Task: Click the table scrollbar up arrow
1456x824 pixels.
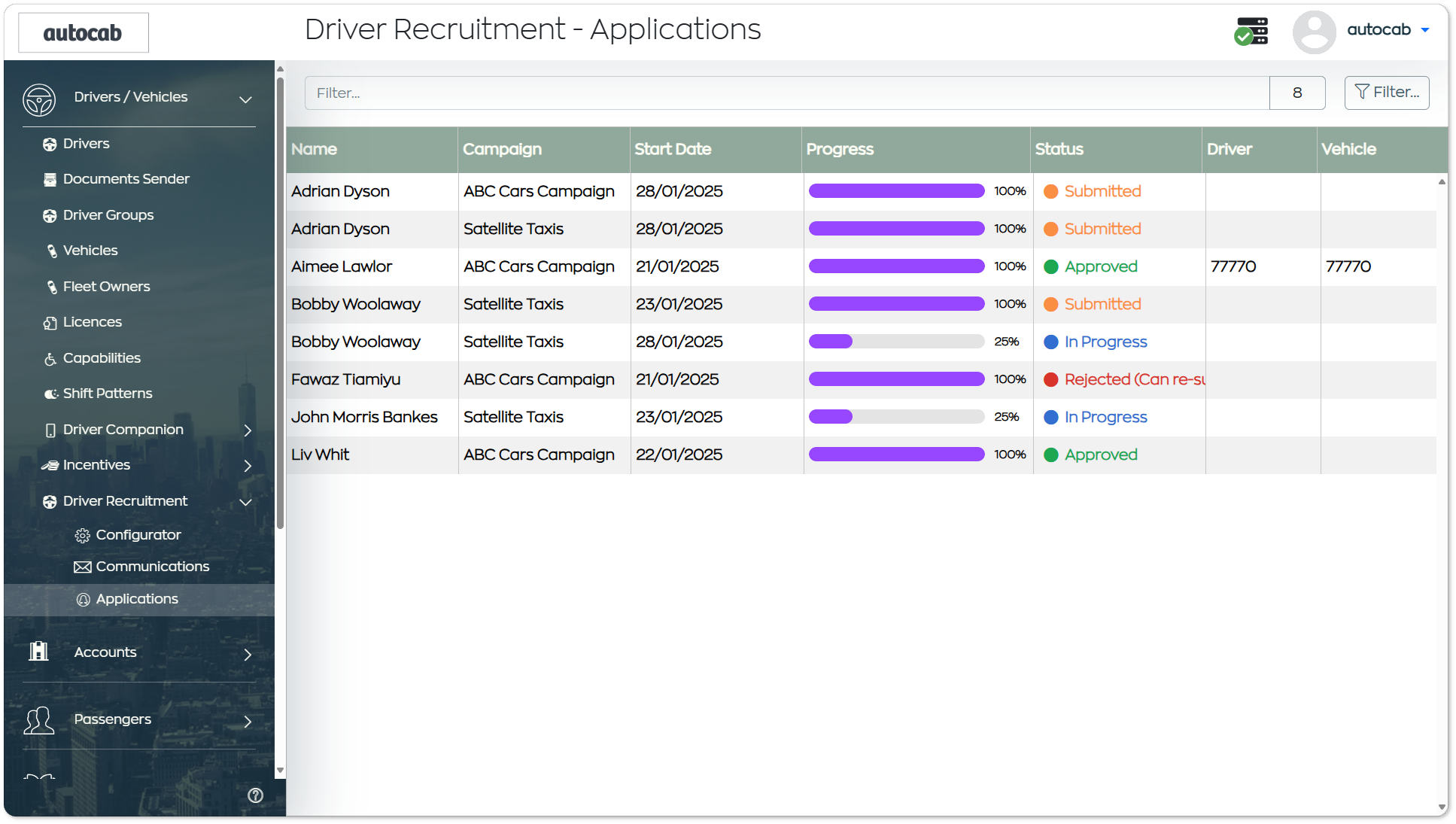Action: (x=1442, y=181)
